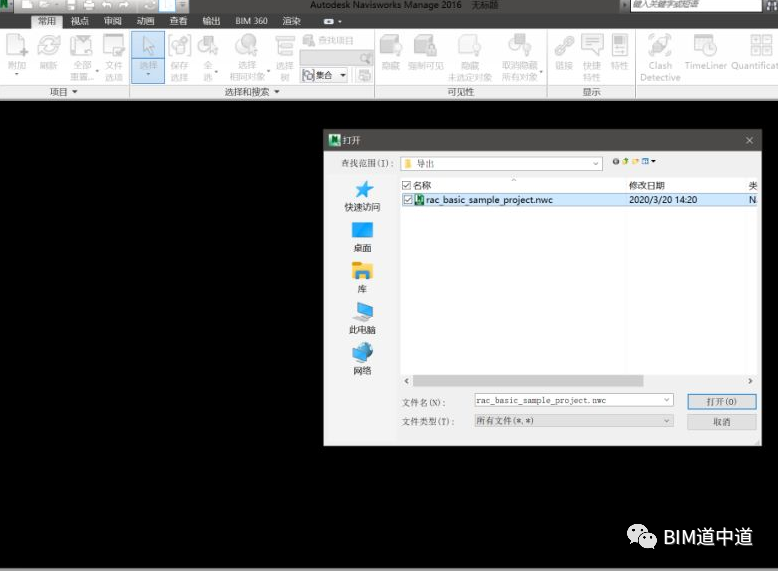Image resolution: width=778 pixels, height=571 pixels.
Task: Open the 集合 (Sets) dropdown
Action: point(324,75)
